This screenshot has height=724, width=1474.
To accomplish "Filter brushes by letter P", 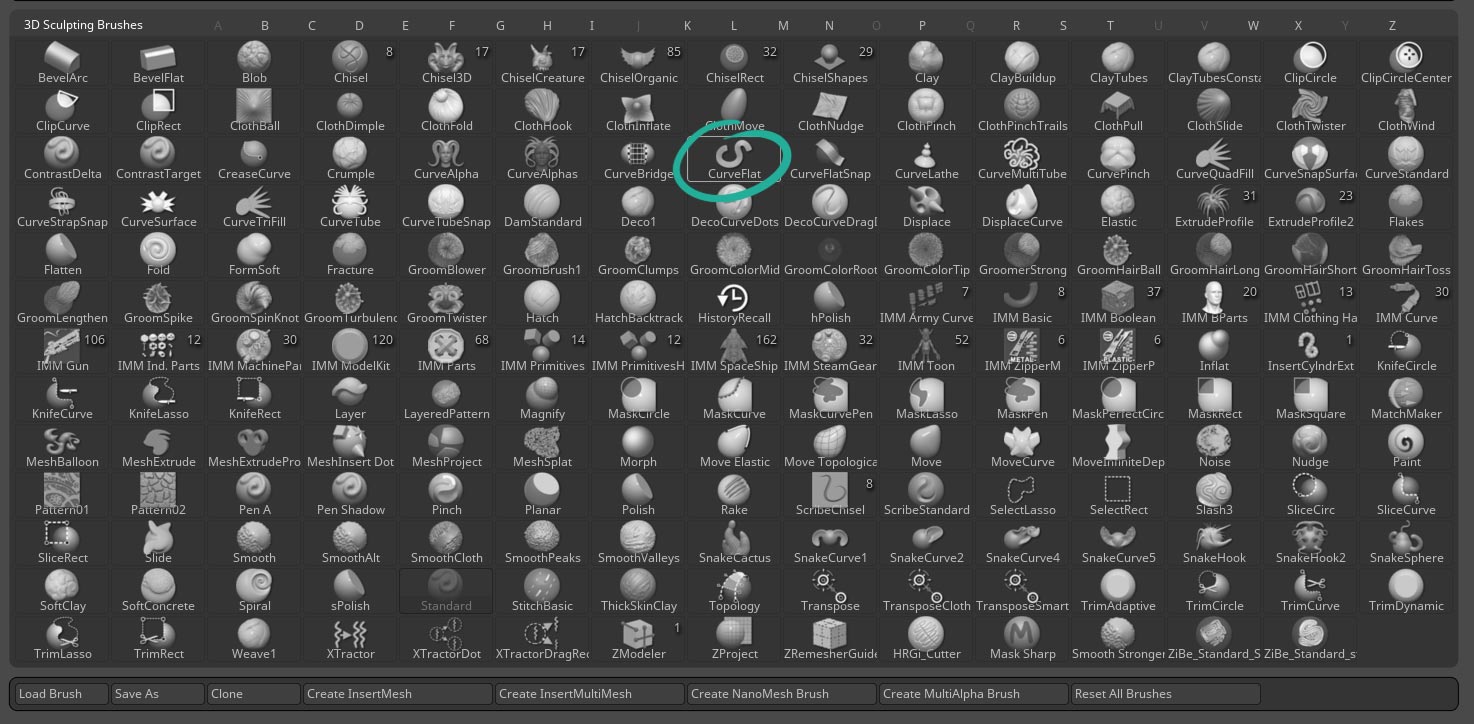I will [922, 25].
